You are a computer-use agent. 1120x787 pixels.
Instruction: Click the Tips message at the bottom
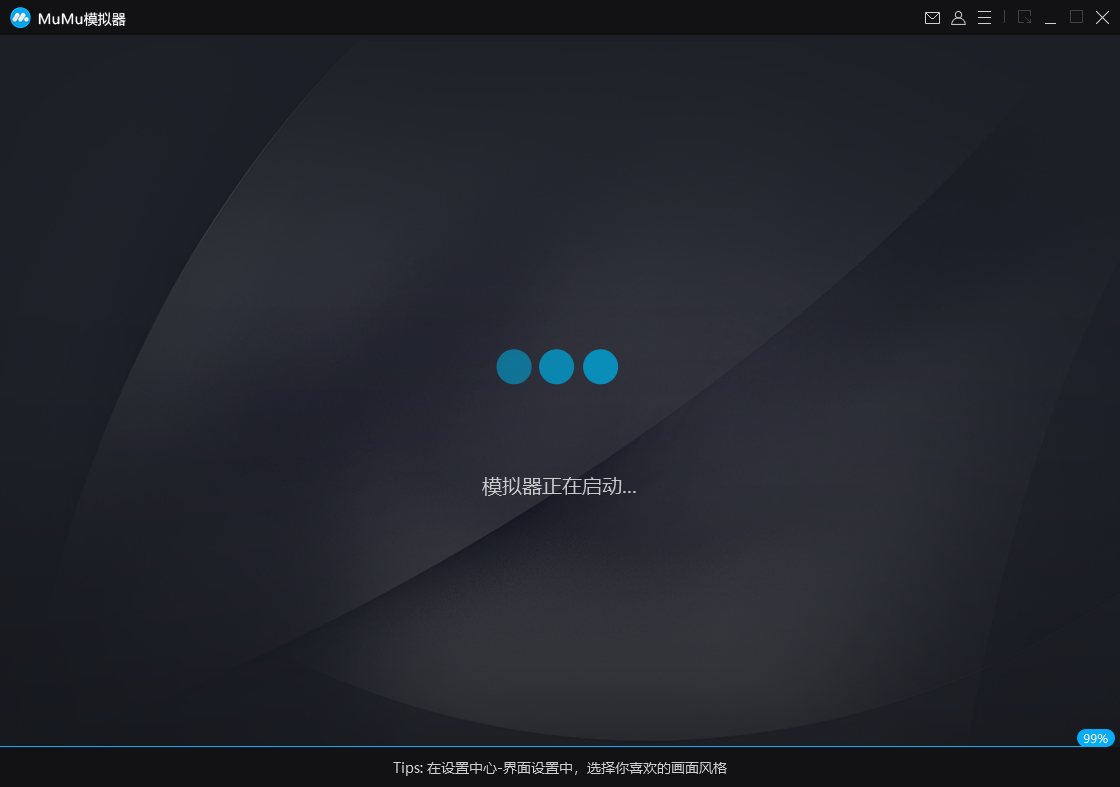point(560,769)
